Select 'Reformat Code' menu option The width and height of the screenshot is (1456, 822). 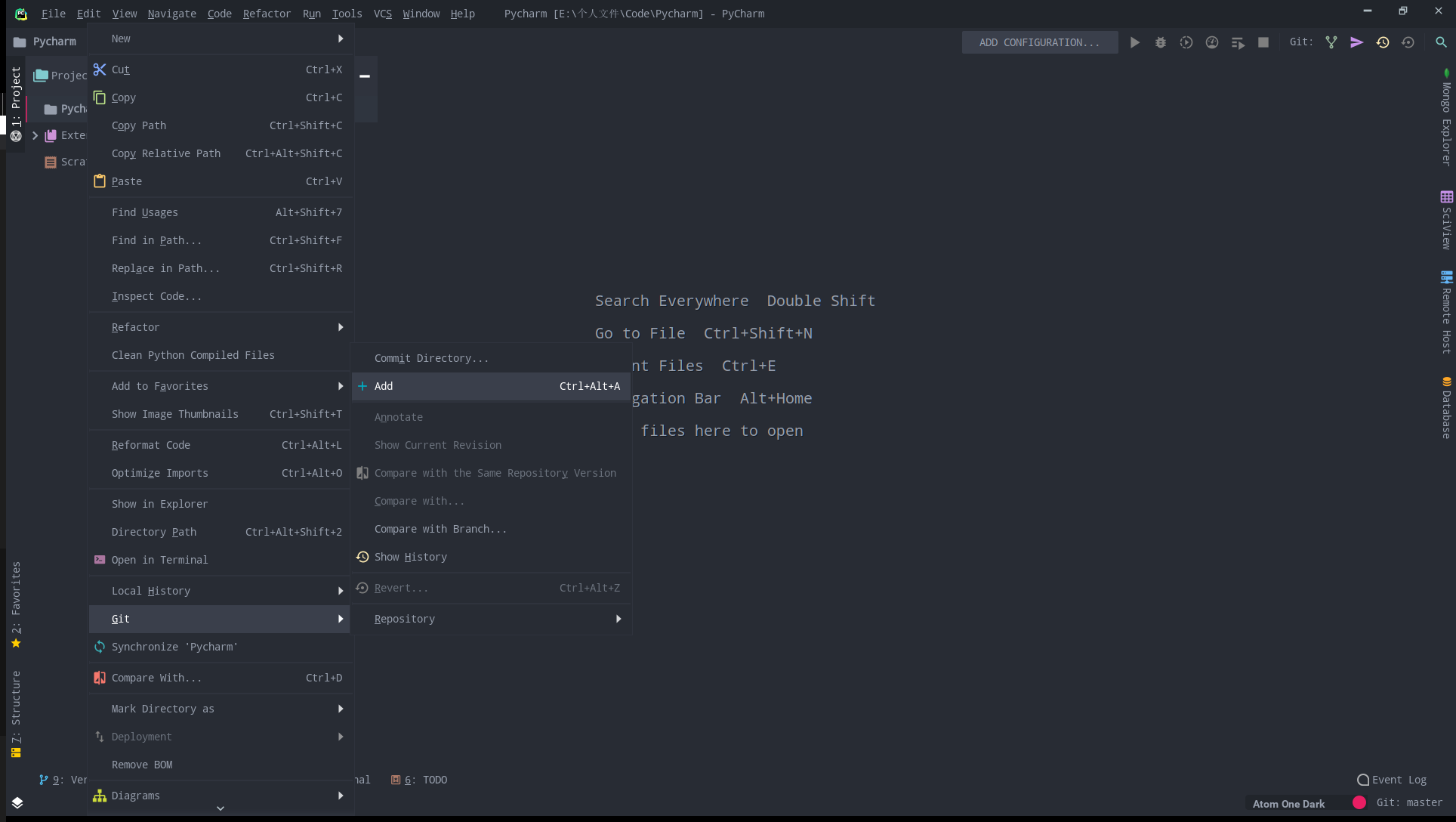[x=151, y=444]
